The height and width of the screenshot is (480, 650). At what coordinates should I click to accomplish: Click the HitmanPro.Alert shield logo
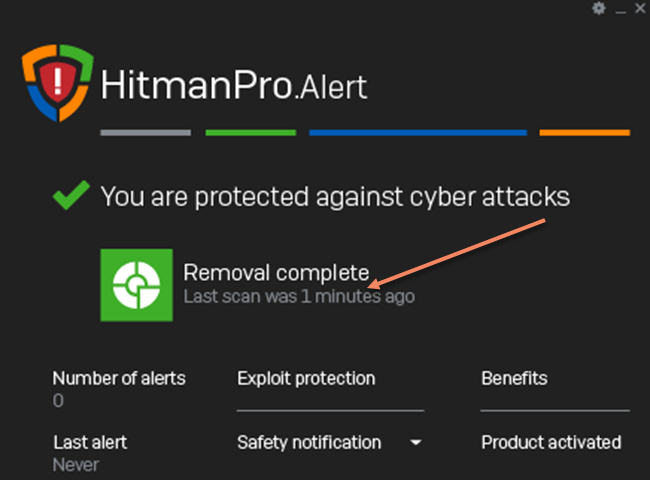click(58, 83)
